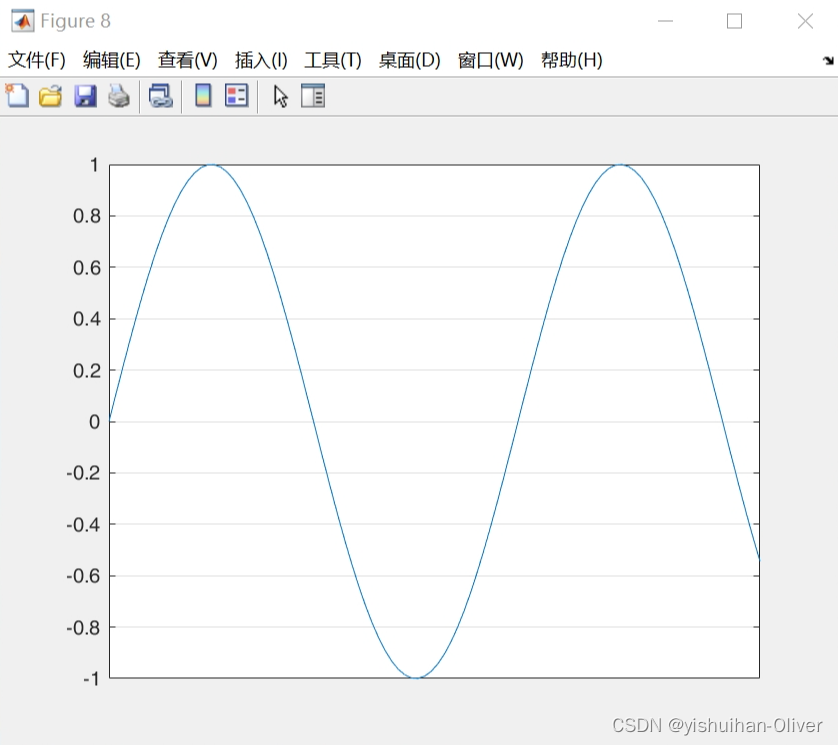838x745 pixels.
Task: Maximize the Figure 8 window
Action: click(734, 21)
